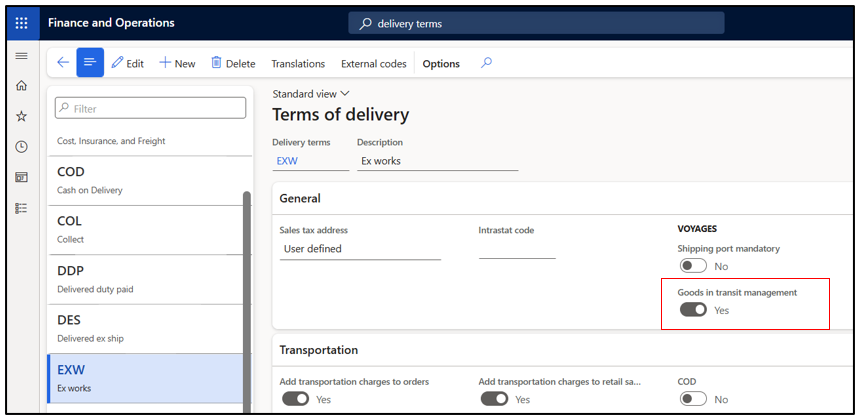This screenshot has height=415, width=856.
Task: Click the list pane vertical scrollbar
Action: [247, 302]
